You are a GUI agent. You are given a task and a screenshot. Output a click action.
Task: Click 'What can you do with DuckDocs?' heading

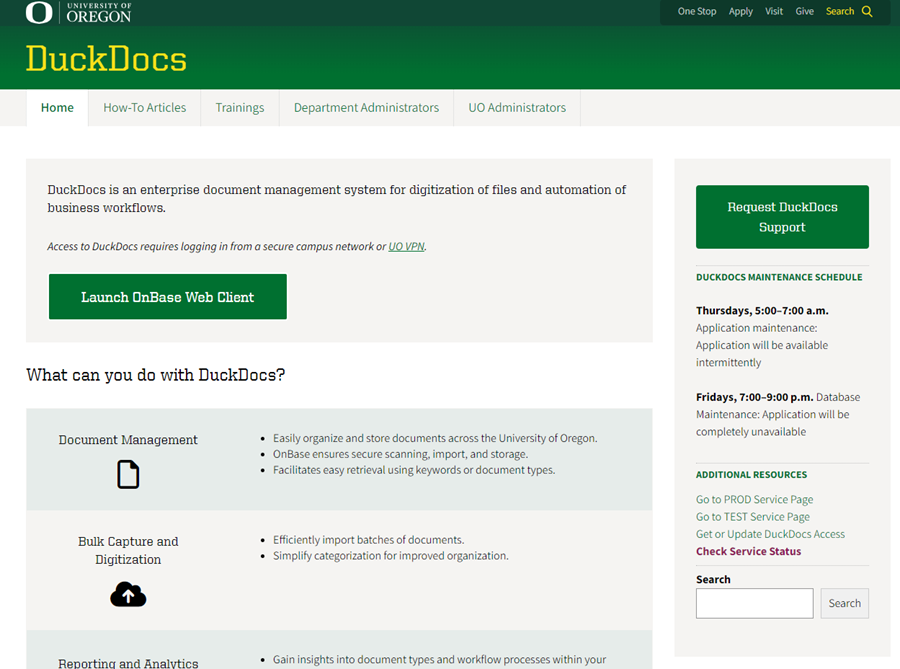click(x=156, y=375)
